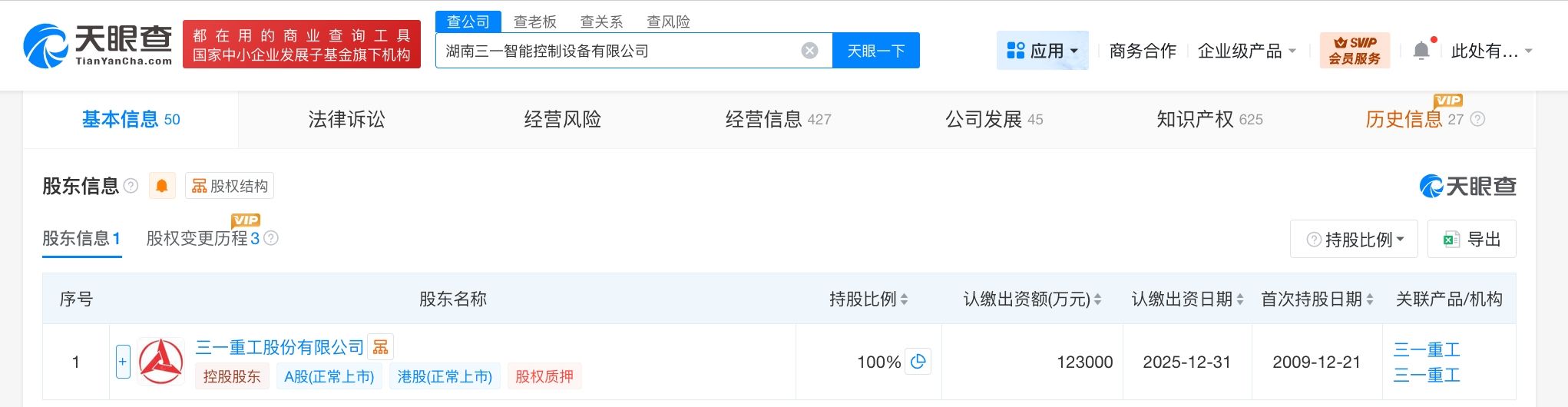This screenshot has height=407, width=1568.
Task: Expand the row with plus button
Action: (123, 361)
